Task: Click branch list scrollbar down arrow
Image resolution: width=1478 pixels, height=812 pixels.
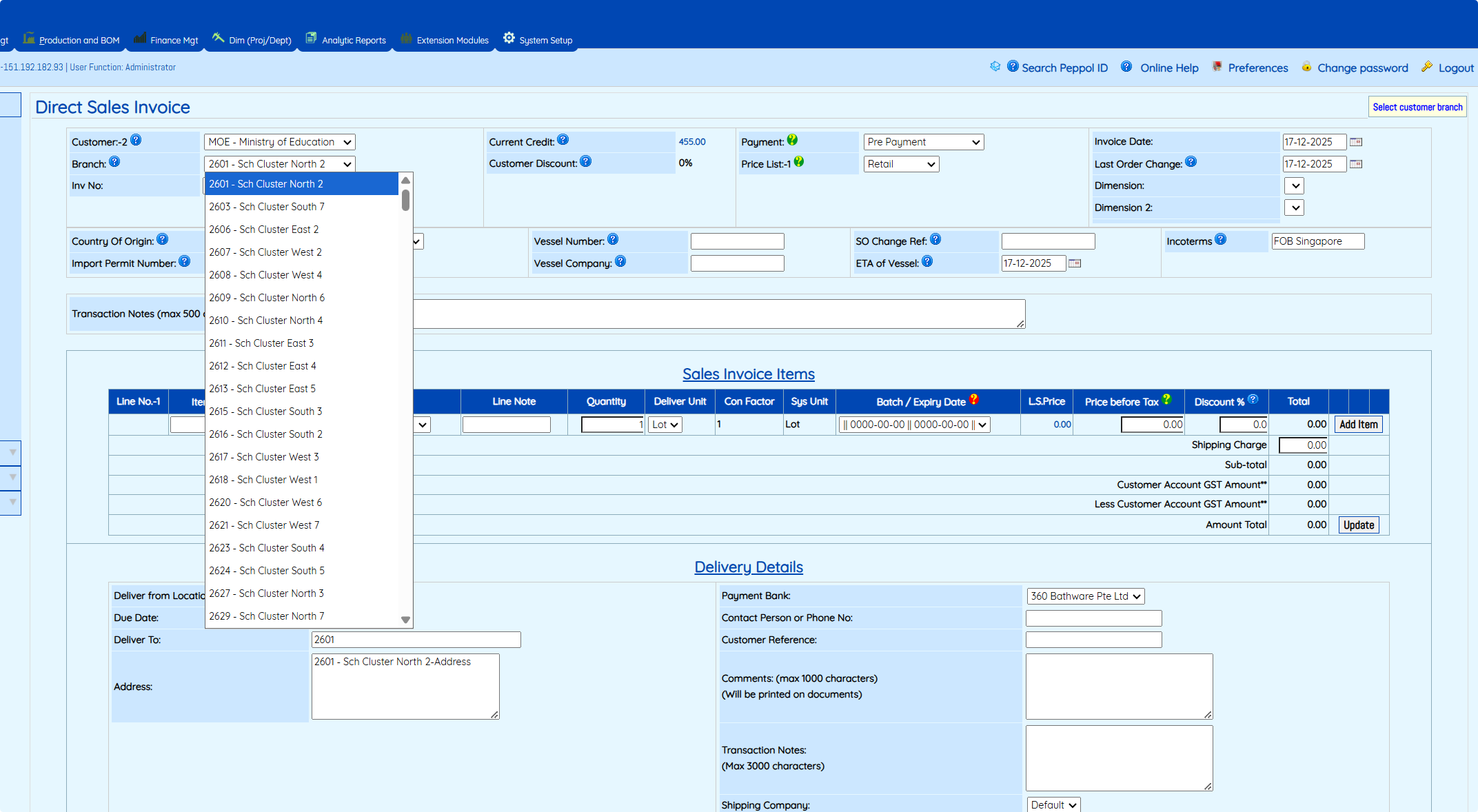Action: click(x=405, y=620)
